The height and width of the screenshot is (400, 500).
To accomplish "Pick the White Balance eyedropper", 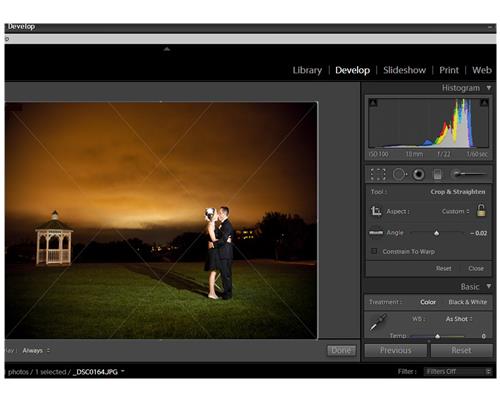I will [378, 322].
